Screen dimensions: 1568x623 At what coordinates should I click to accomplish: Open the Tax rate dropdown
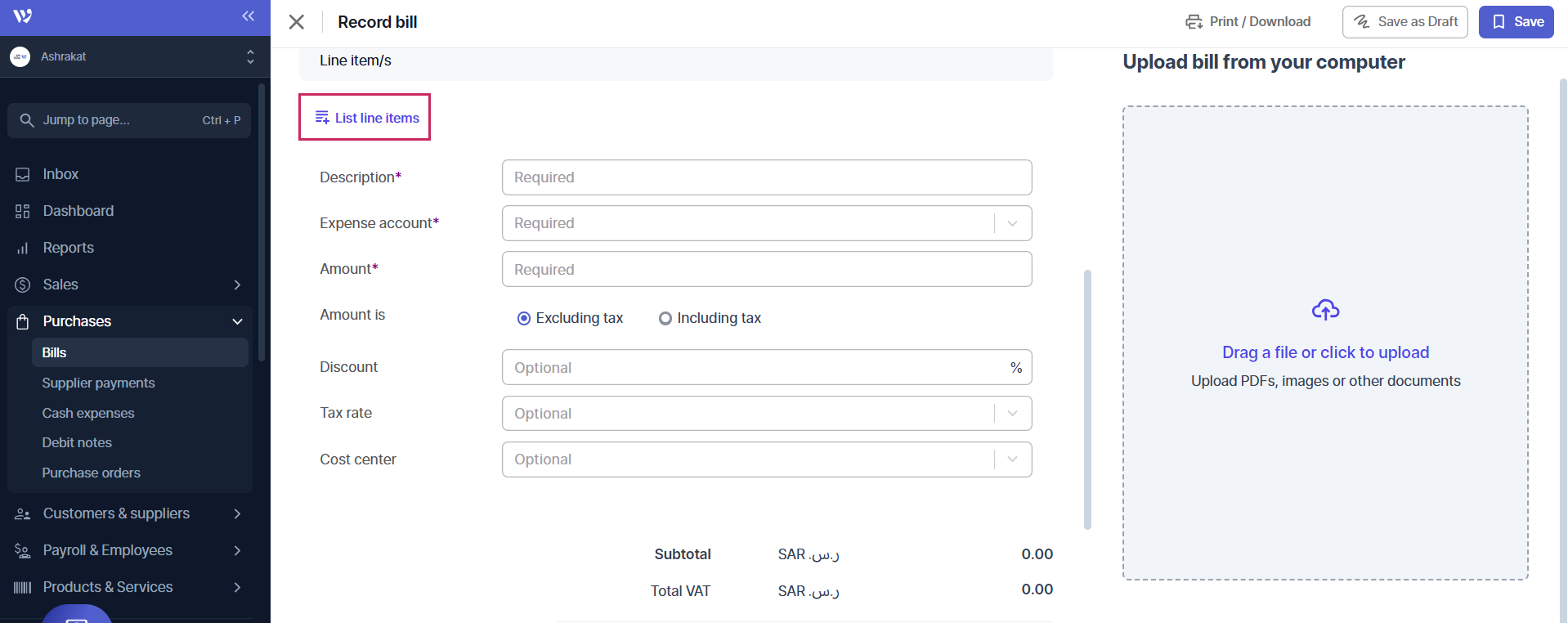(x=1012, y=414)
